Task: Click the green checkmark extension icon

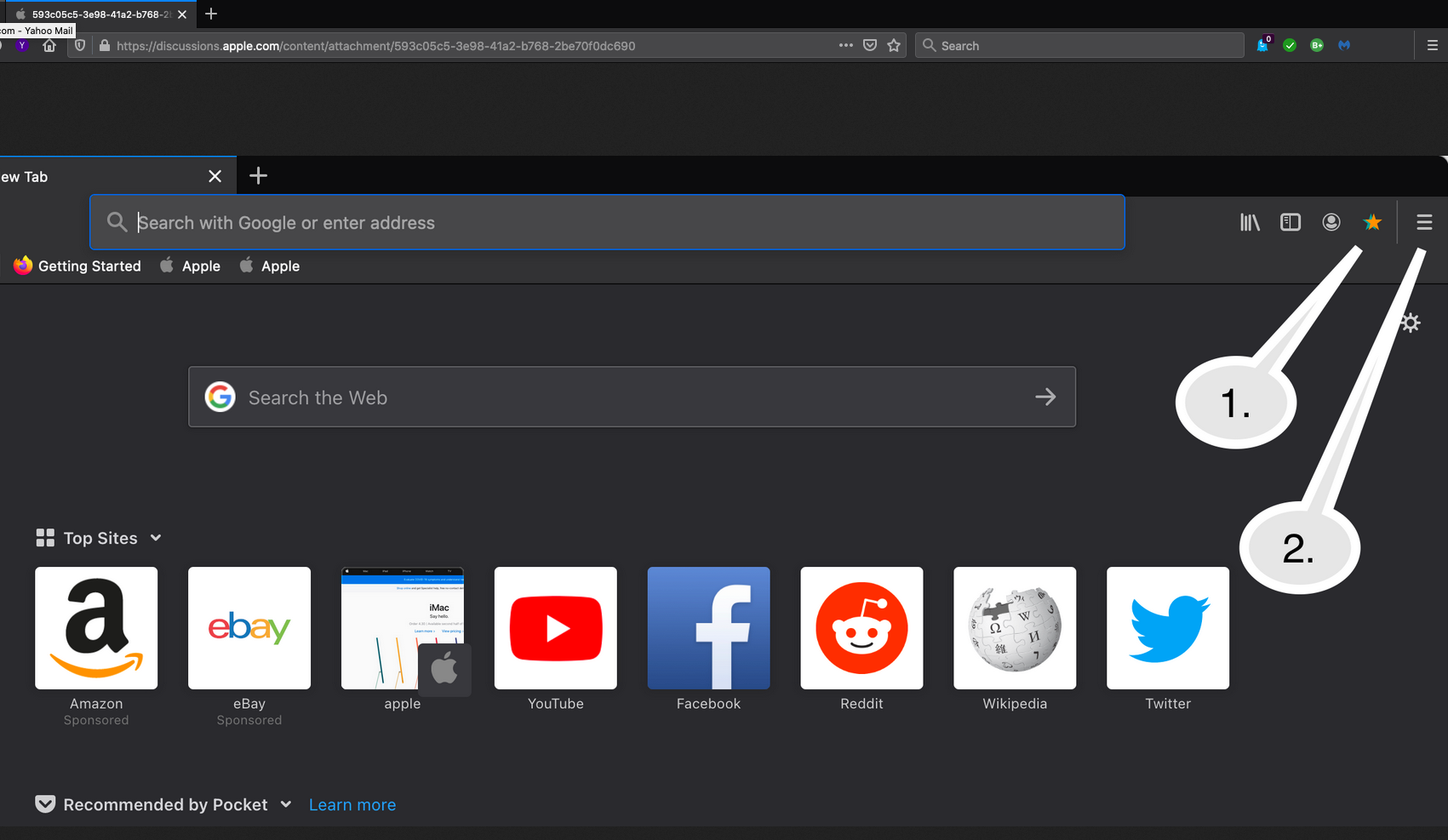Action: click(1290, 46)
